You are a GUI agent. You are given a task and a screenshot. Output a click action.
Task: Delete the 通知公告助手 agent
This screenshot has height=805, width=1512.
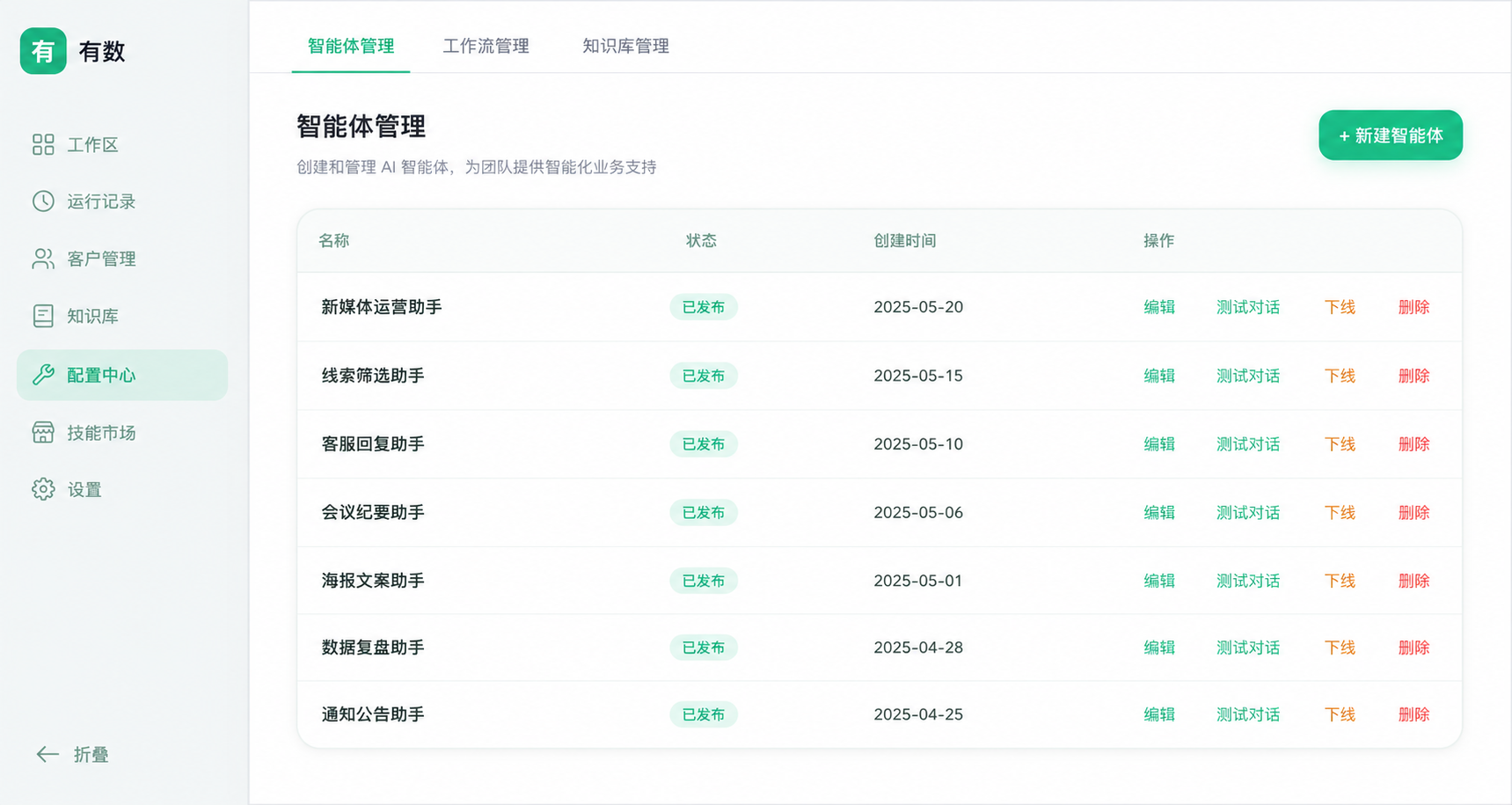pos(1413,714)
